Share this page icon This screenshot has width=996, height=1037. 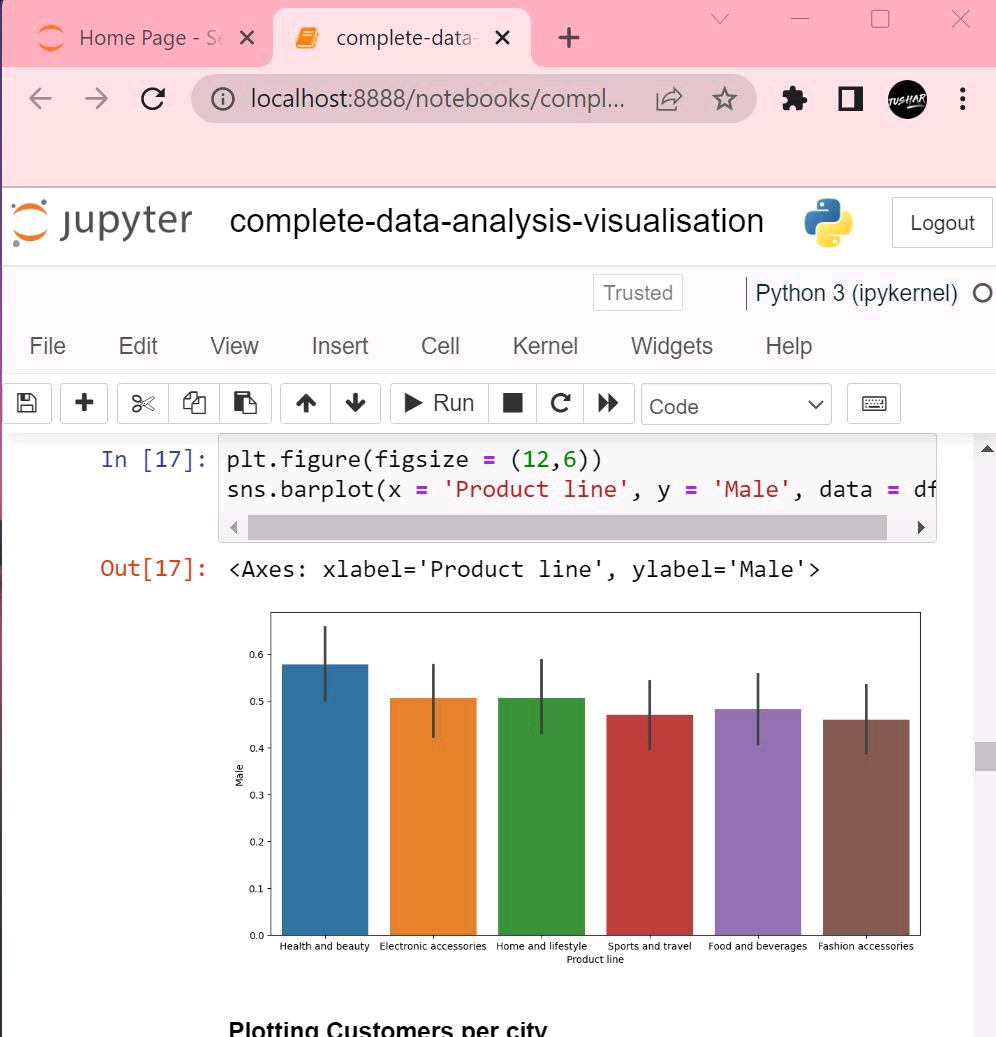click(x=669, y=99)
